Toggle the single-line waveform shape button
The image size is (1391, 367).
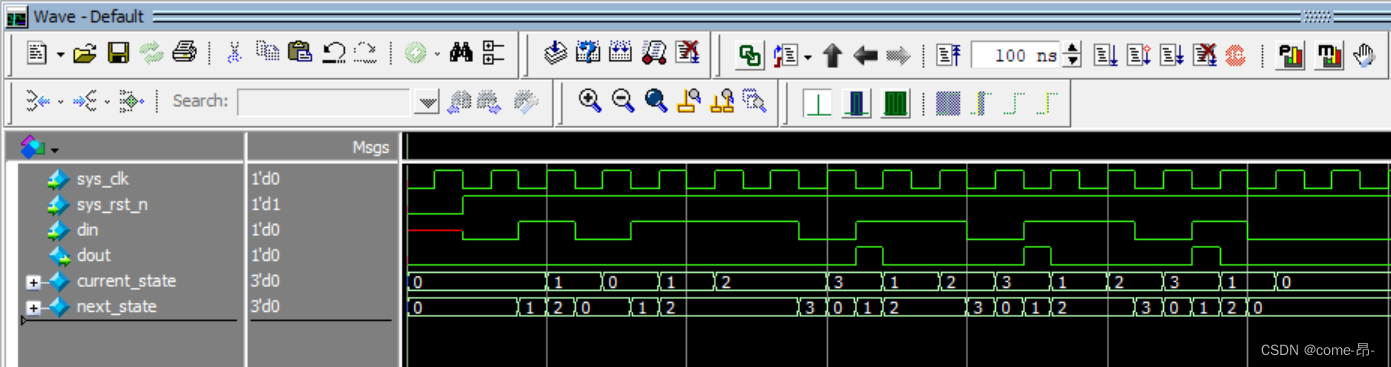pos(818,103)
